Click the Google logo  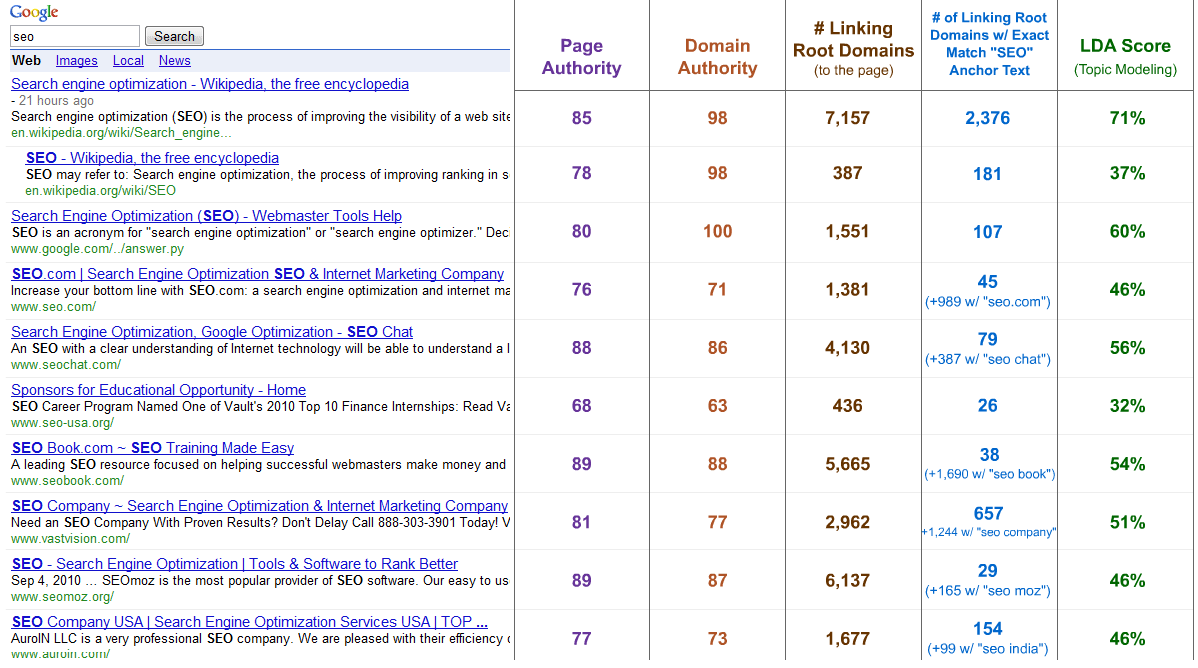[x=34, y=12]
